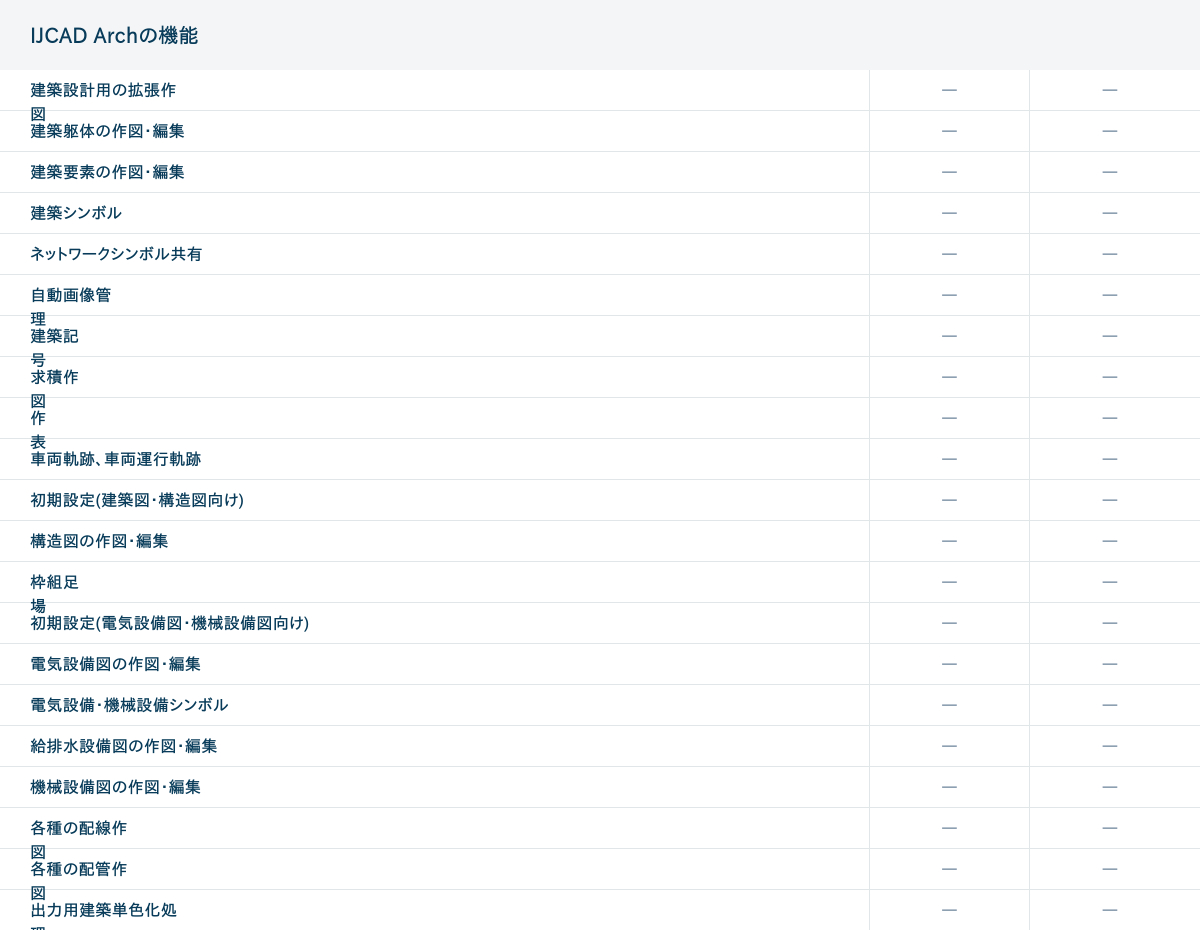The image size is (1200, 930).
Task: Click the 給排水設備図の作図・編集 label
Action: click(123, 746)
